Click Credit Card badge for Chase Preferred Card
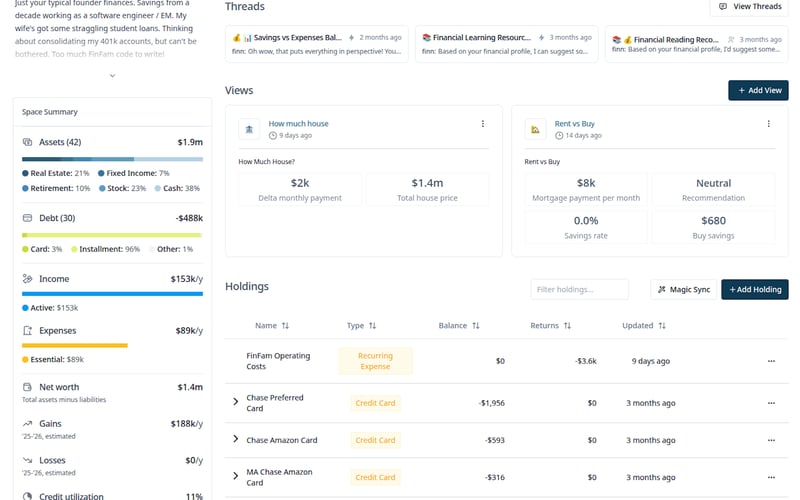800x500 pixels. point(376,403)
